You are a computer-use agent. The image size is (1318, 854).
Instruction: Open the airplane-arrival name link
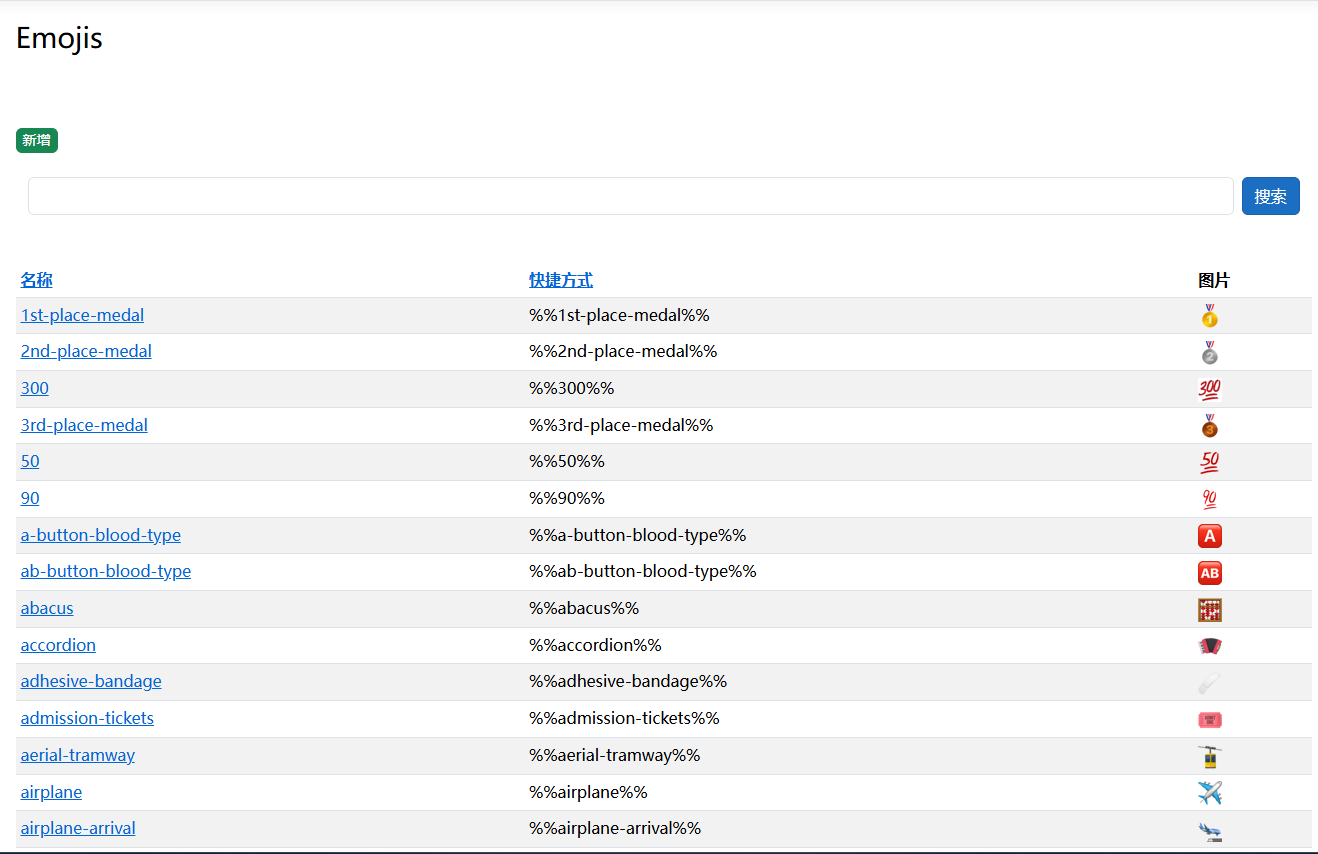[78, 828]
